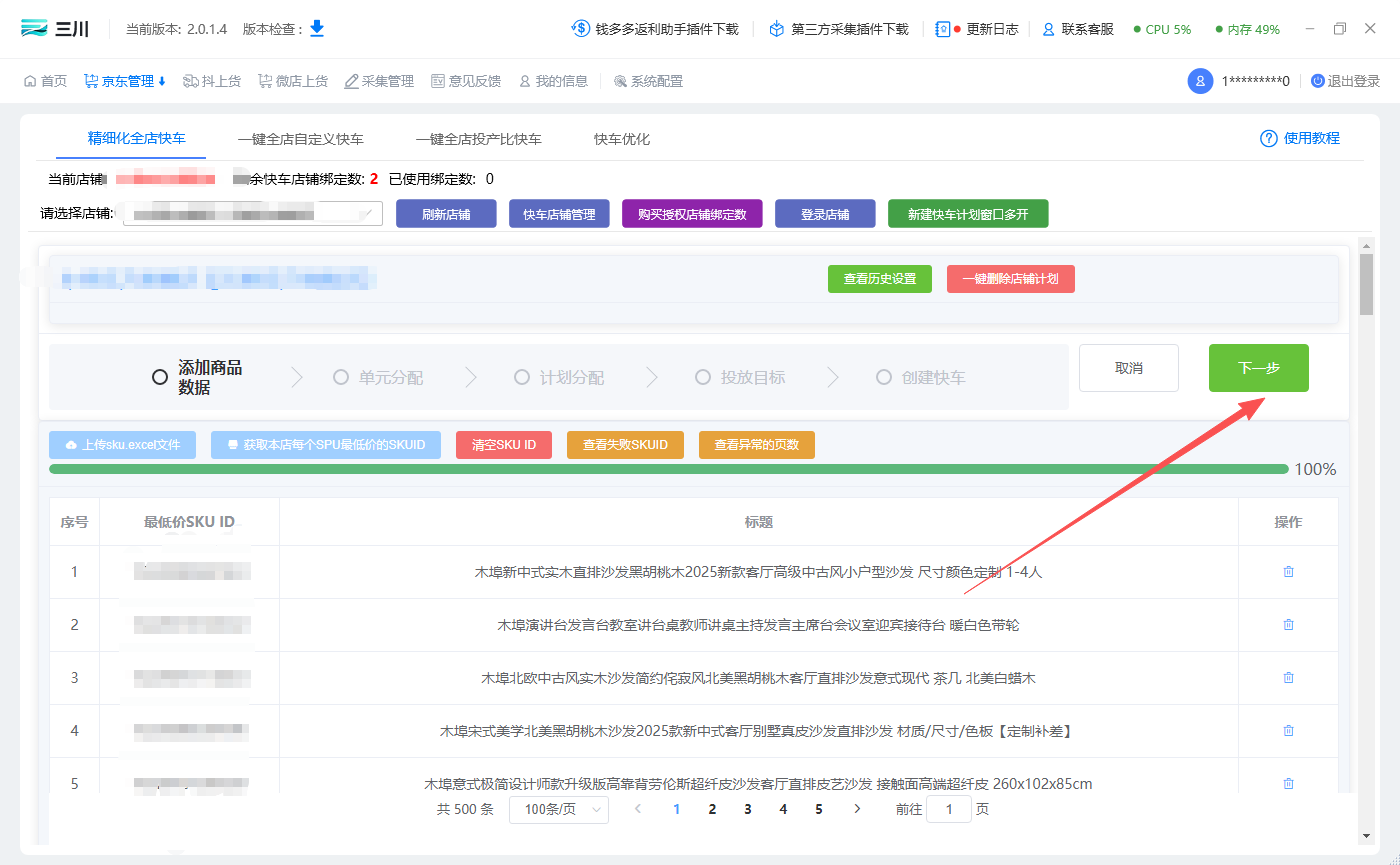1400x865 pixels.
Task: Switch to 快车优化 tab
Action: [622, 139]
